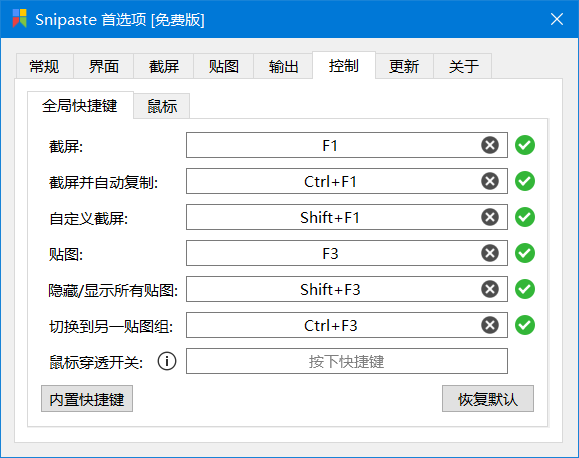Clear the F1 screenshot hotkey
Viewport: 579px width, 458px height.
(490, 145)
